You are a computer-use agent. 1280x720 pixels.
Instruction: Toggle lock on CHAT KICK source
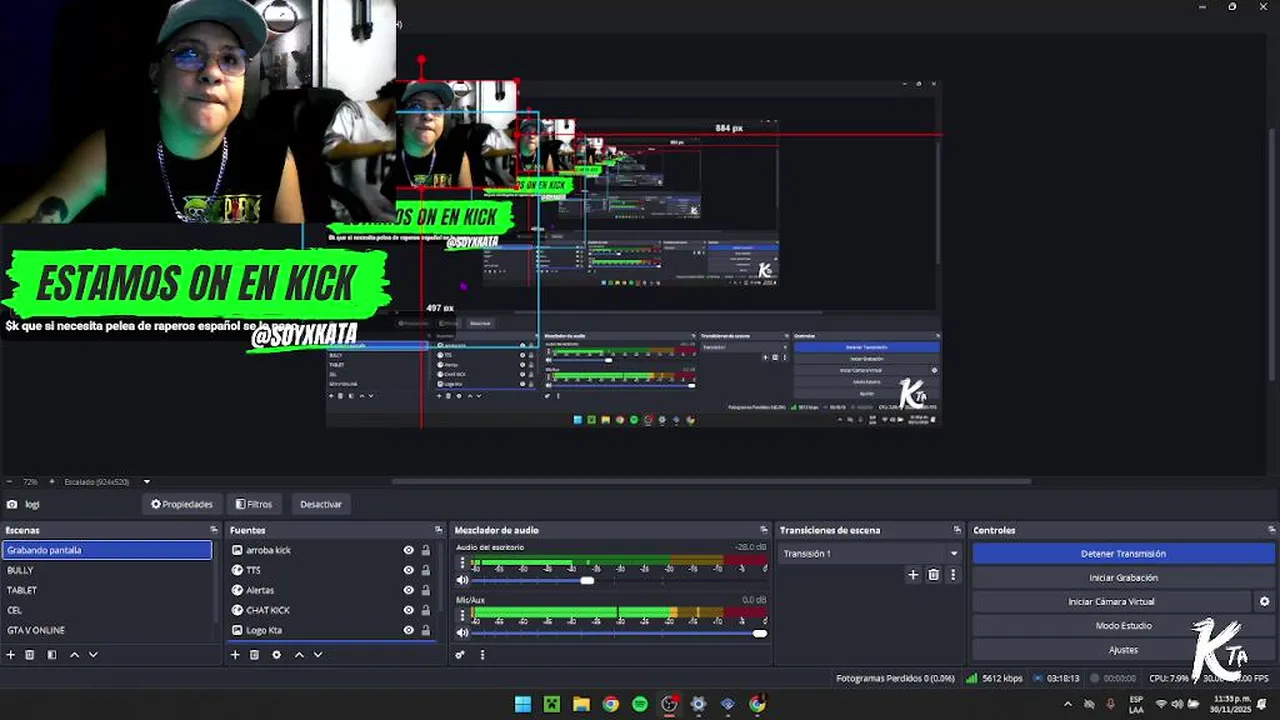(x=425, y=610)
